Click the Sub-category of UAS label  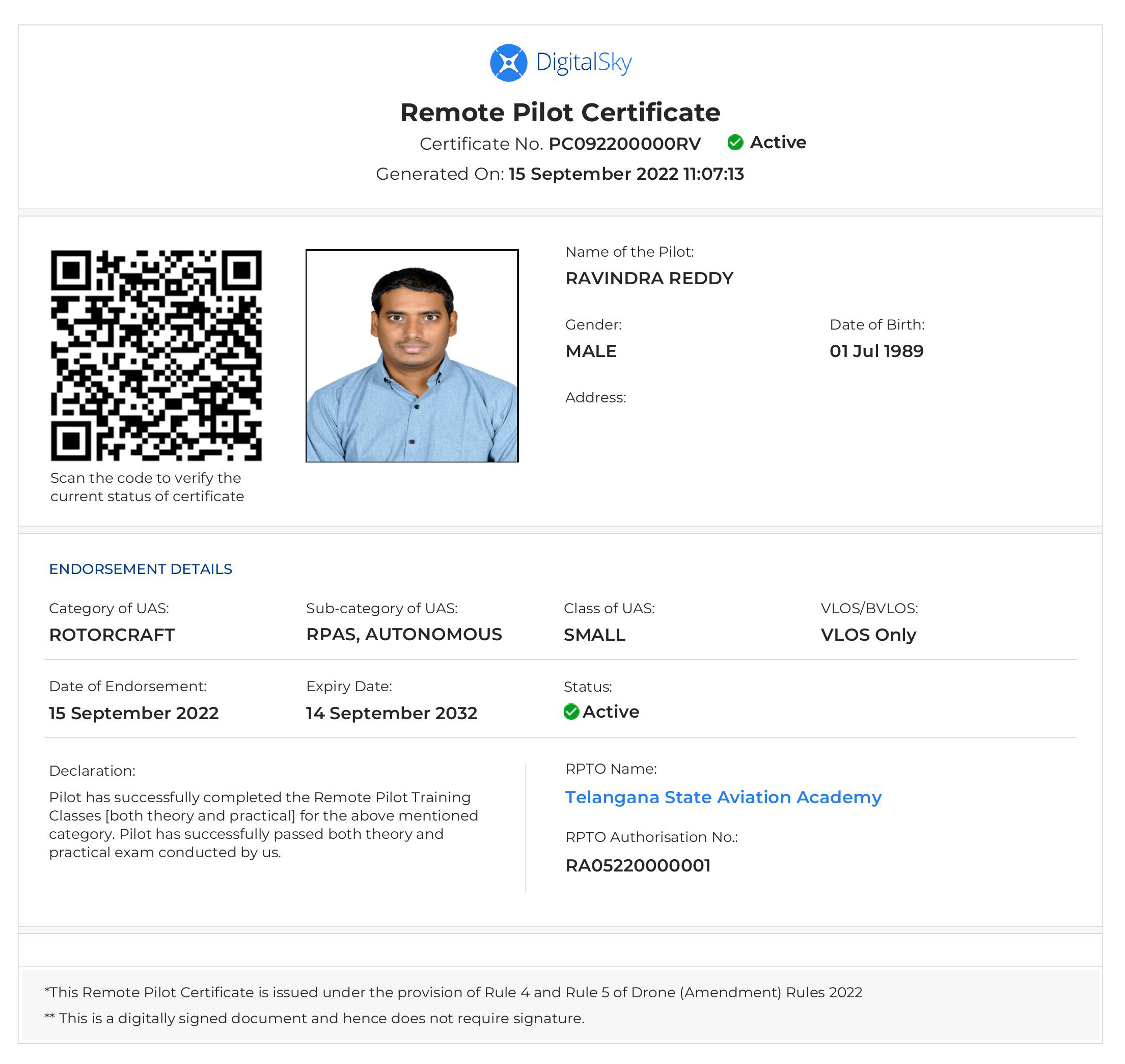(x=382, y=609)
